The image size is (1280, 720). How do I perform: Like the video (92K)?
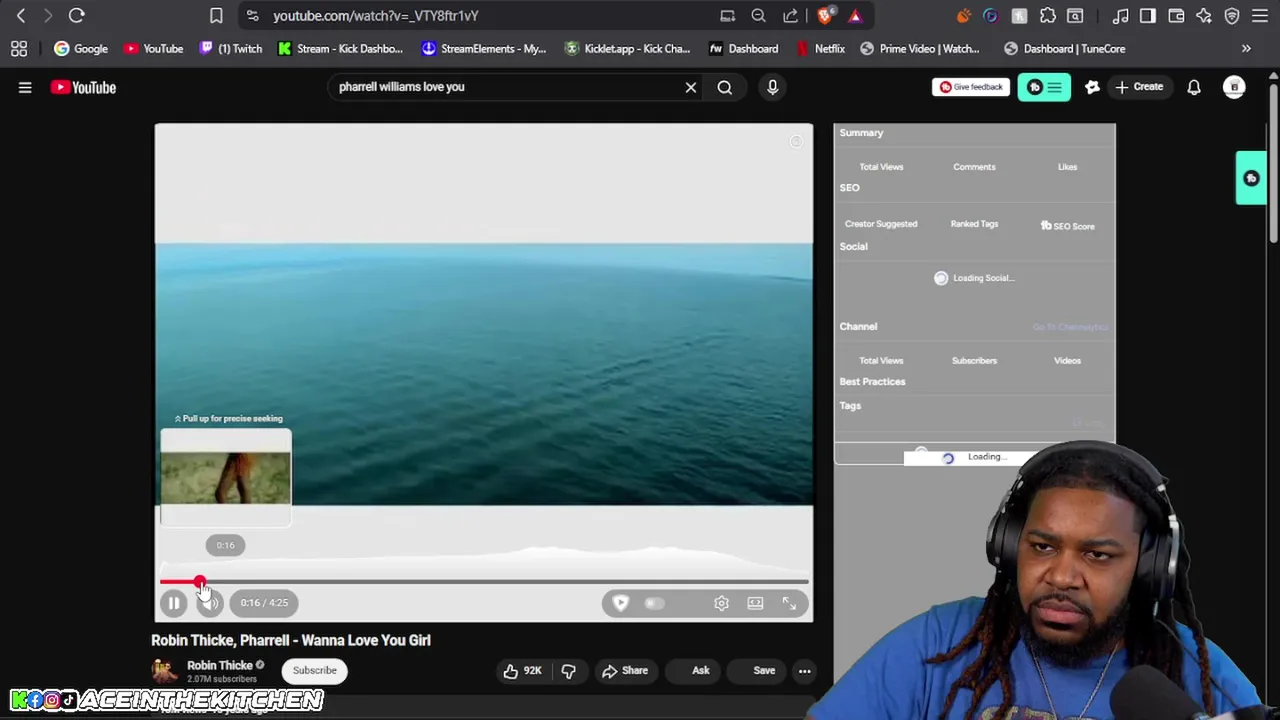point(522,671)
